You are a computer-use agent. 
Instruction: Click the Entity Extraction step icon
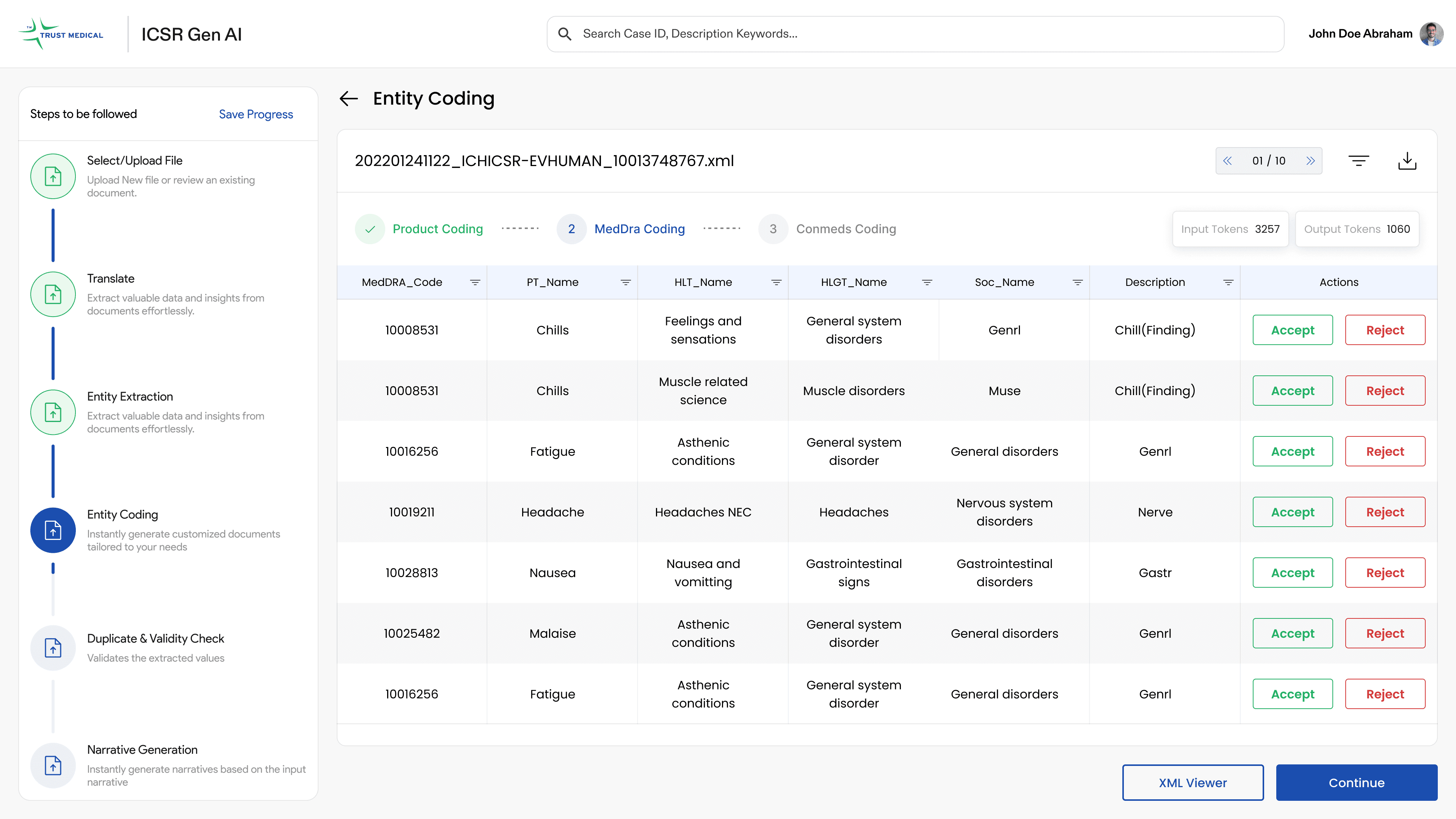pyautogui.click(x=53, y=413)
